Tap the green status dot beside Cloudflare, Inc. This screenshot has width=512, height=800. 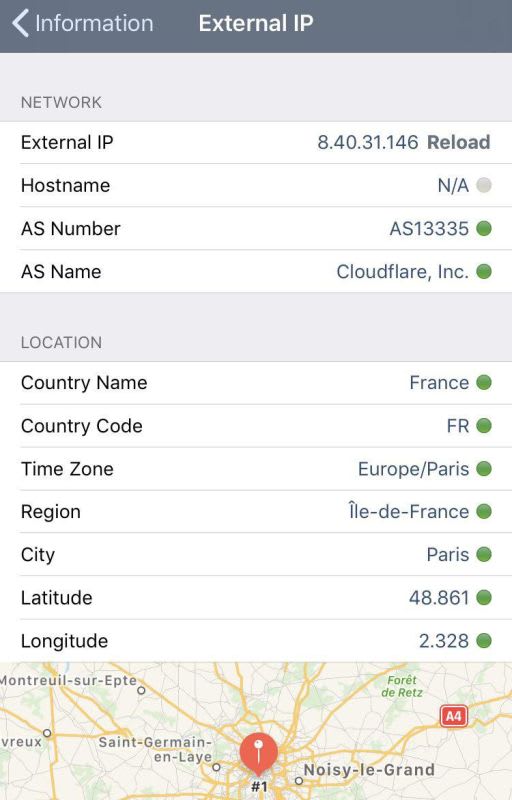coord(483,271)
